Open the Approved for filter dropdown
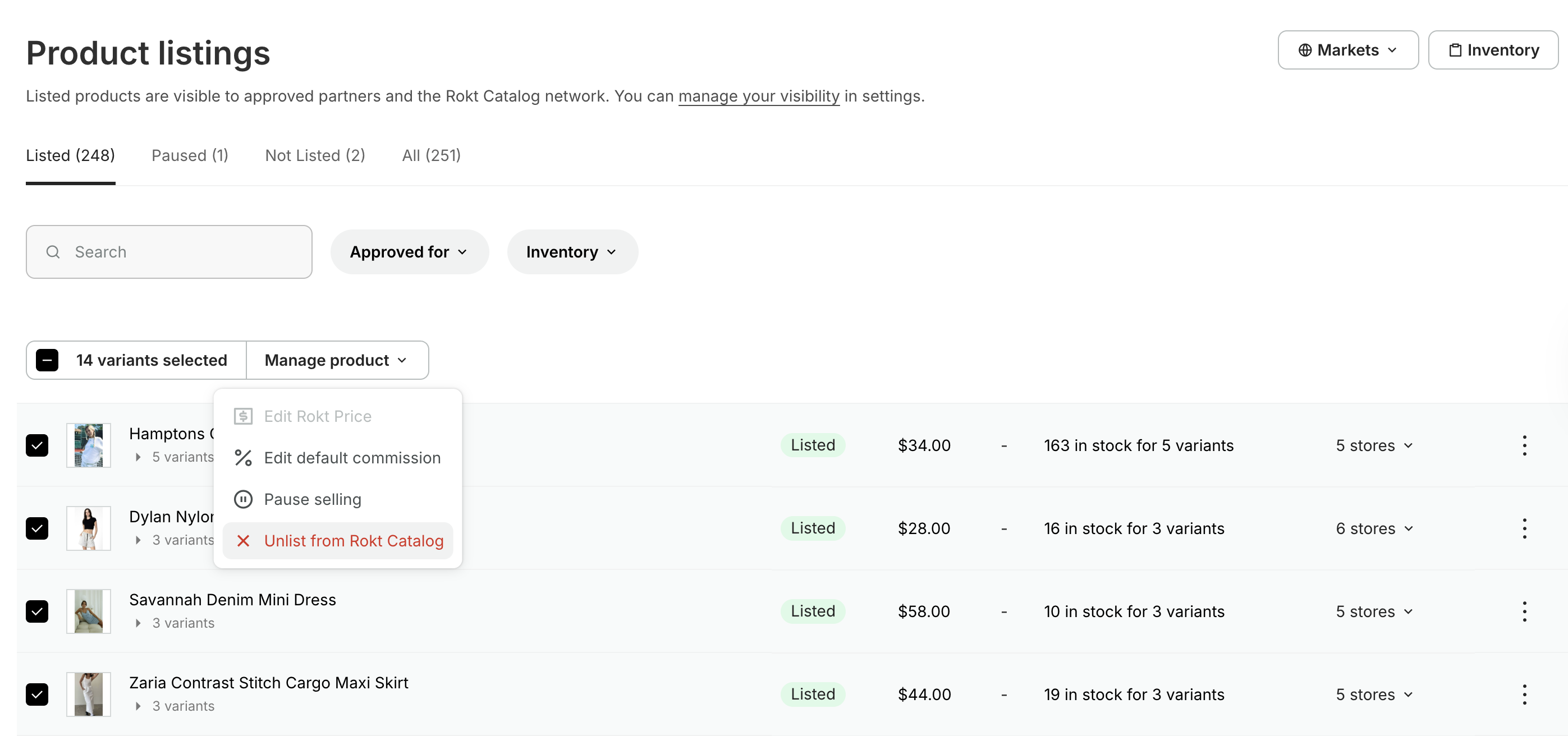This screenshot has width=1568, height=736. [409, 252]
